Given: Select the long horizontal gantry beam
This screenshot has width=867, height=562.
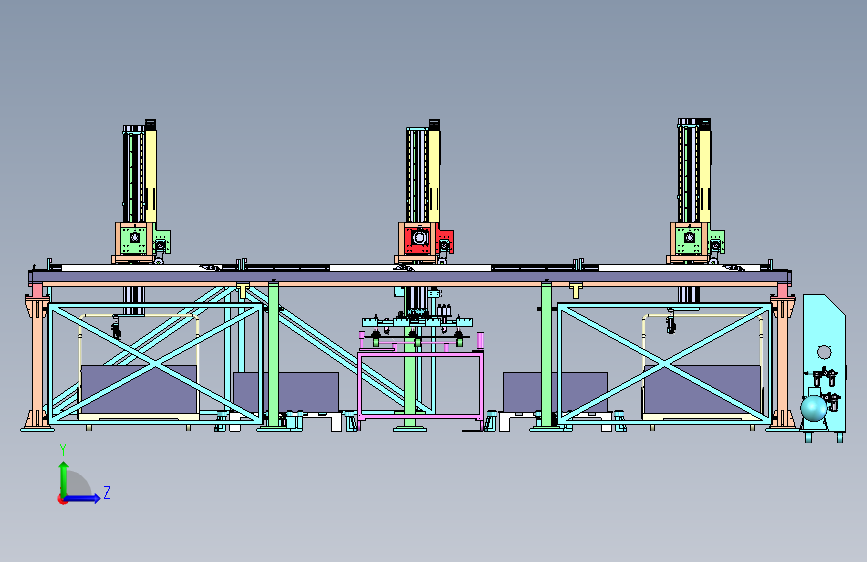Looking at the screenshot, I should tap(410, 276).
